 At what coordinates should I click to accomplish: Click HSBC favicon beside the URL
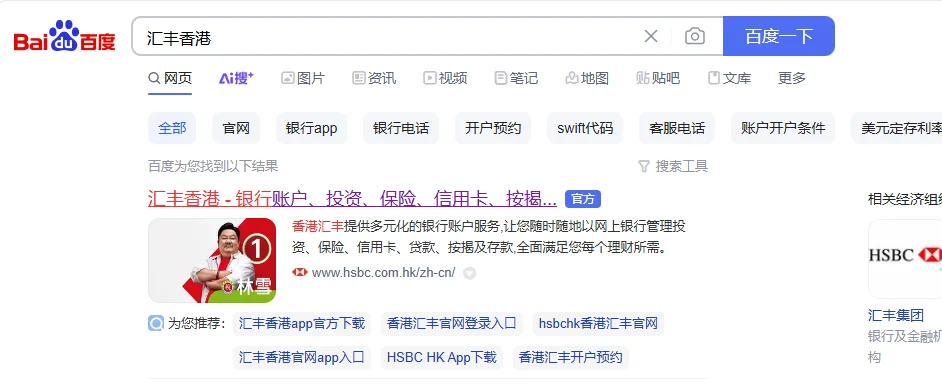click(300, 273)
